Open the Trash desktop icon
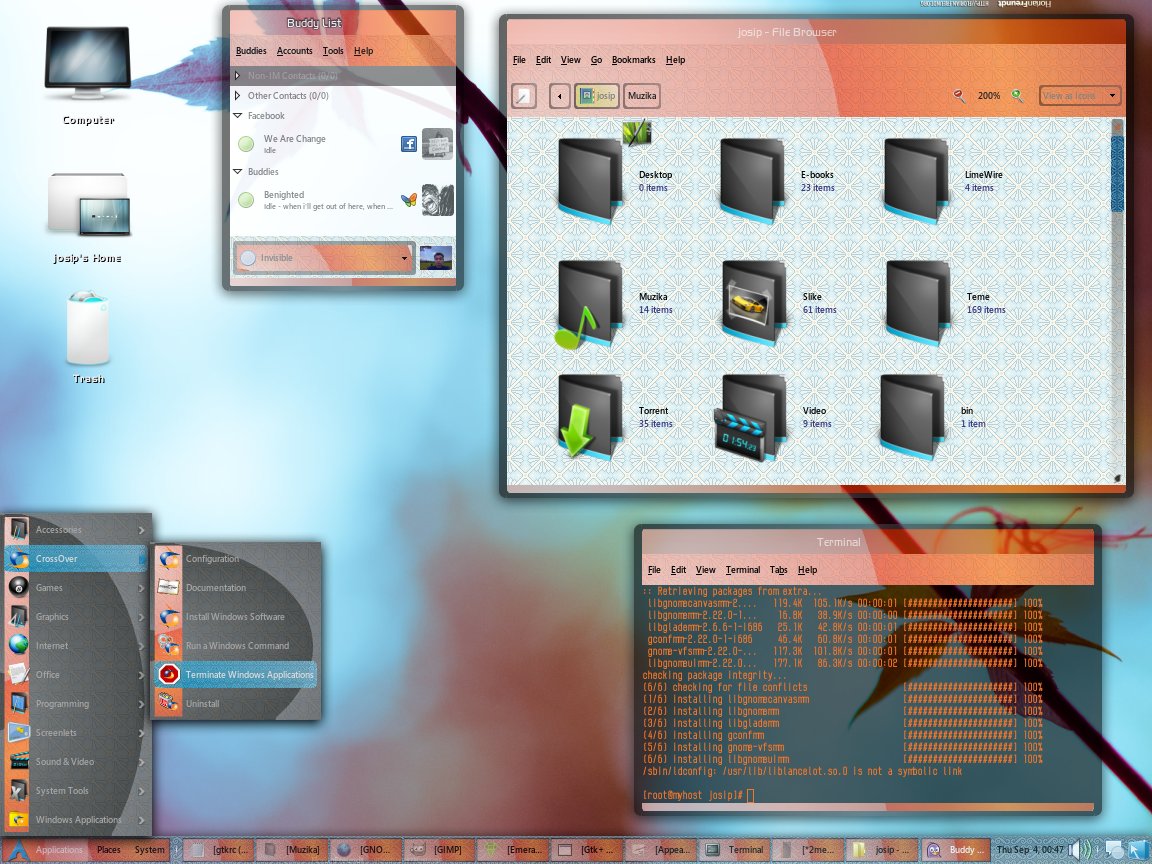The height and width of the screenshot is (864, 1152). click(88, 328)
